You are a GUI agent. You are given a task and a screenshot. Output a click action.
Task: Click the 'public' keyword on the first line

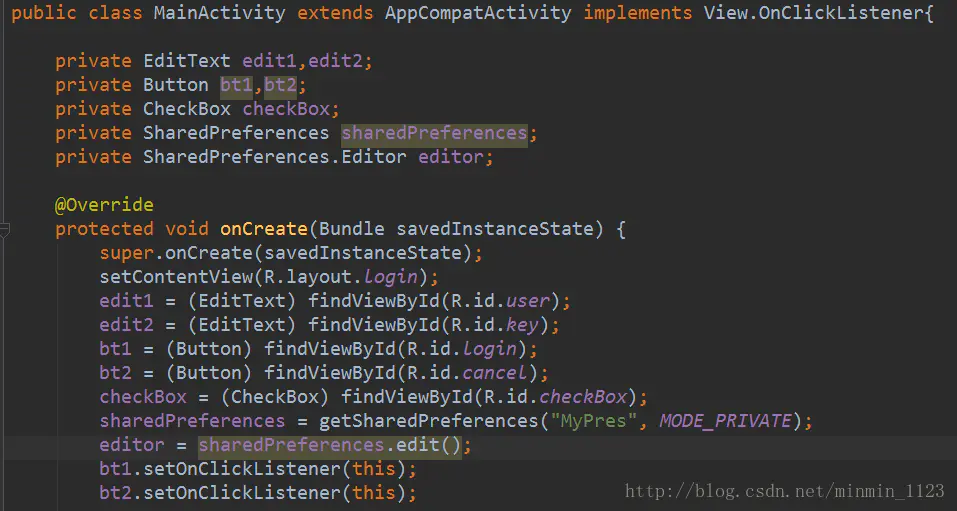(44, 13)
